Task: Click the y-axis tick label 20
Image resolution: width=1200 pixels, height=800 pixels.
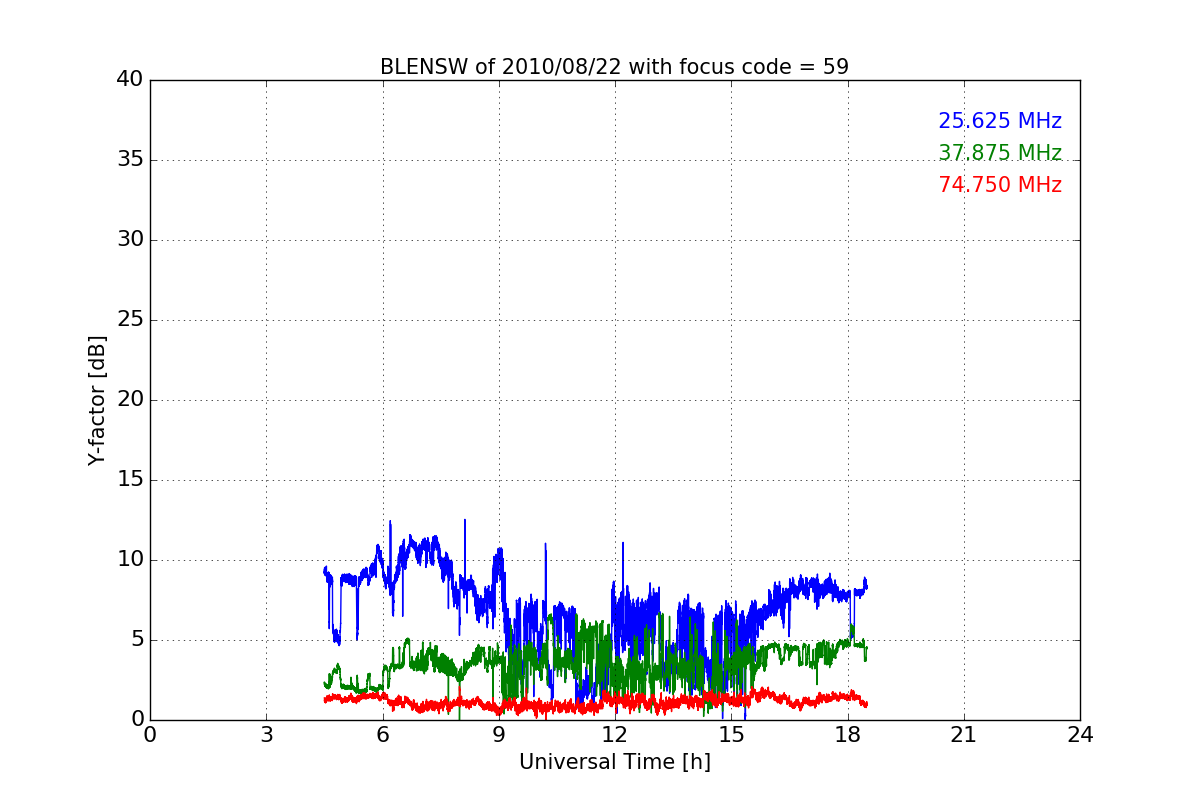Action: pos(130,400)
